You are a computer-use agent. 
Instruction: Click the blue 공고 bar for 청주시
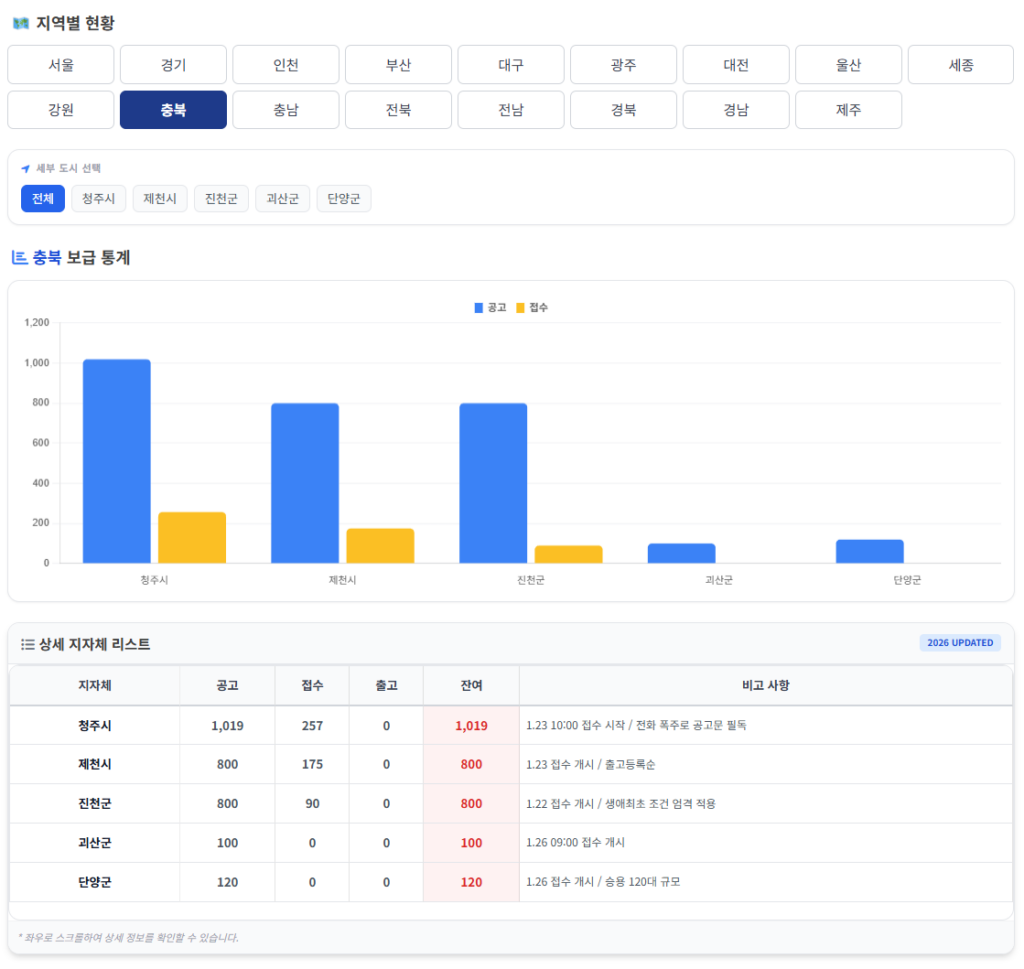click(x=117, y=460)
